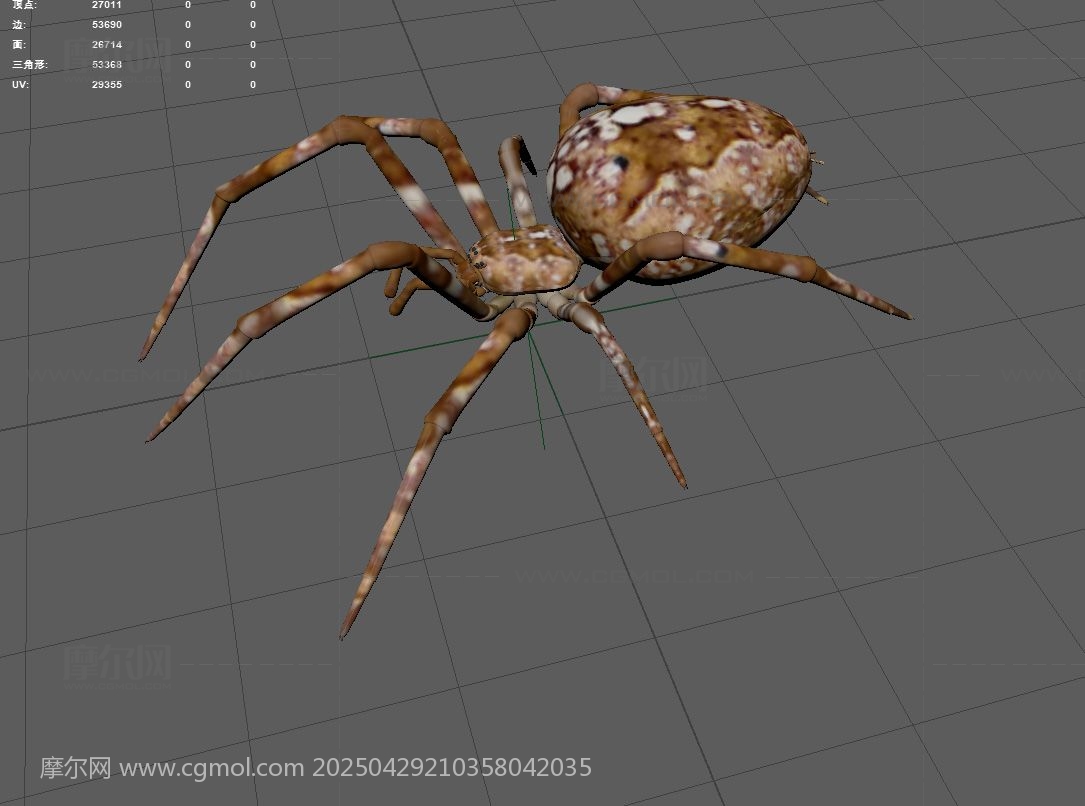Select the spider's small head carapace
Screen dimensions: 1085x806
529,260
